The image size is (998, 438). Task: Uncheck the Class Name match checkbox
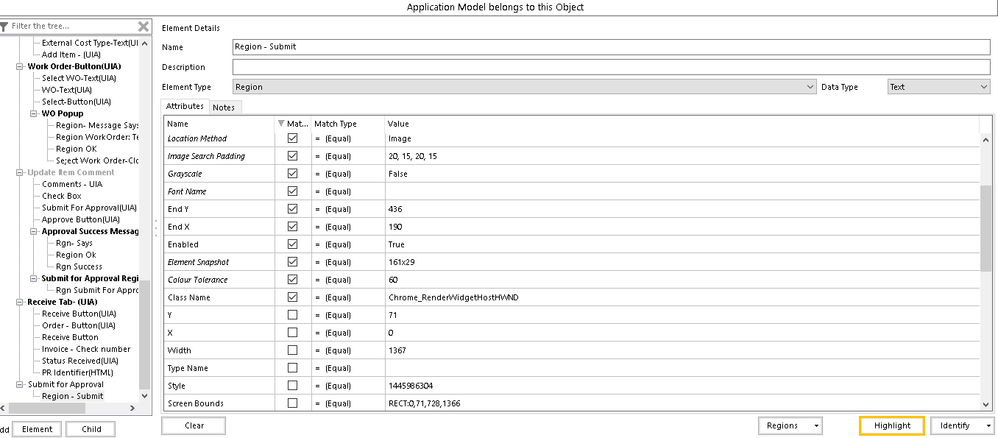292,297
